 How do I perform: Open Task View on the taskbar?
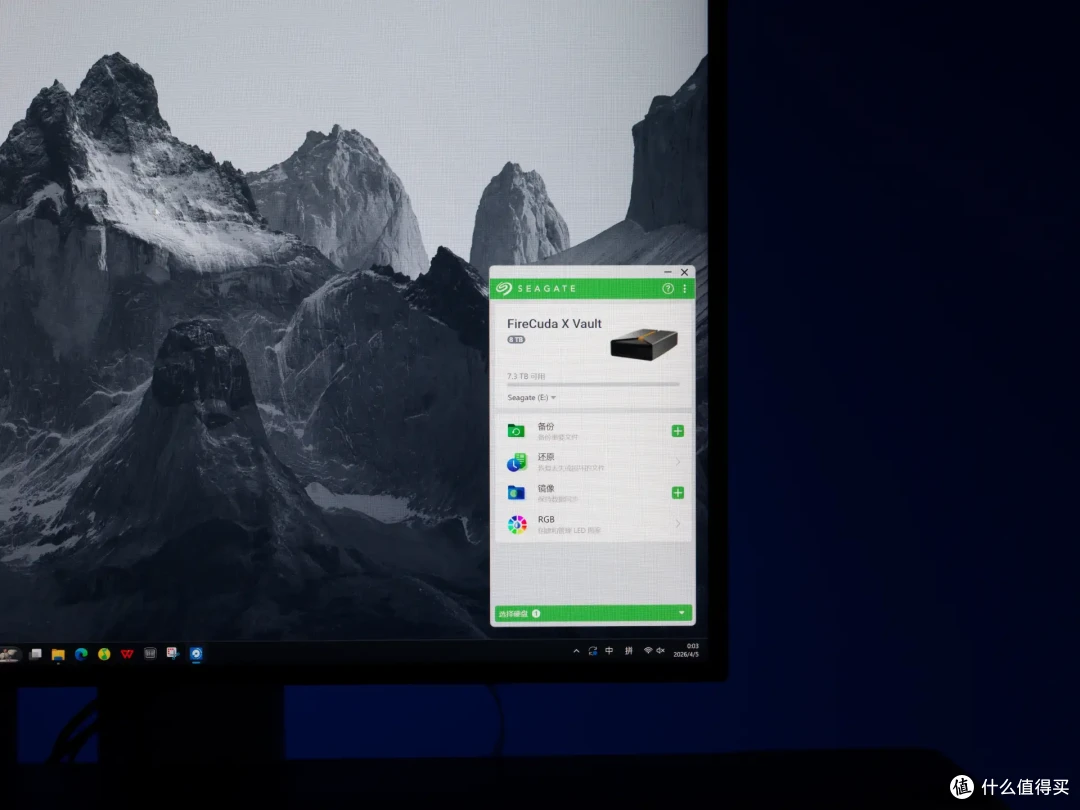[x=36, y=654]
